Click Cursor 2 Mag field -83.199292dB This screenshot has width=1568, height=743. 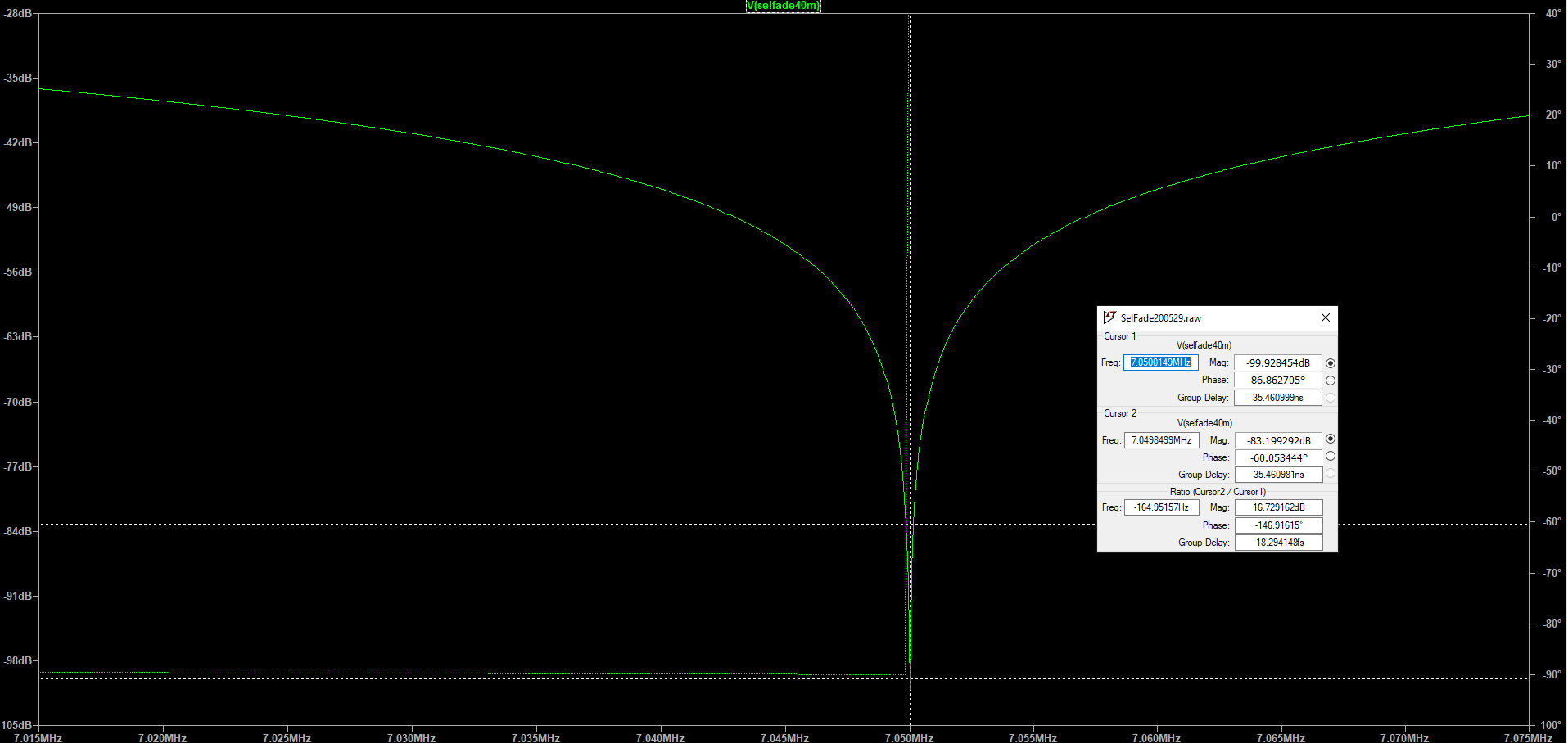(x=1279, y=440)
